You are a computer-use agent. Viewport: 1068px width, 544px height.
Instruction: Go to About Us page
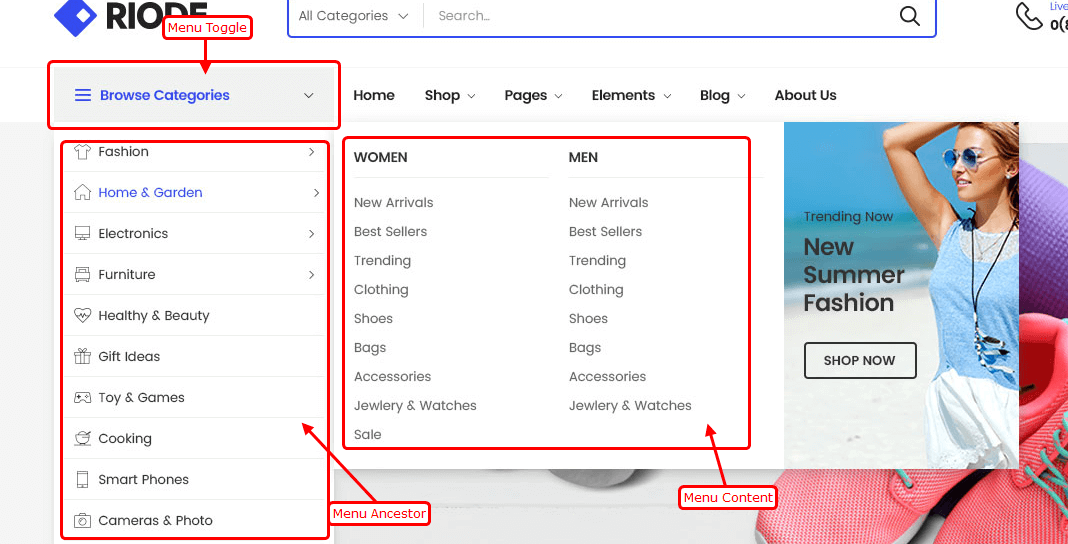click(x=805, y=96)
